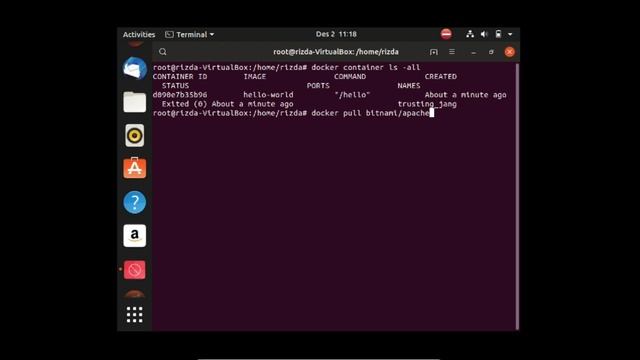Click the container ID d898e7b35b96

[180, 95]
